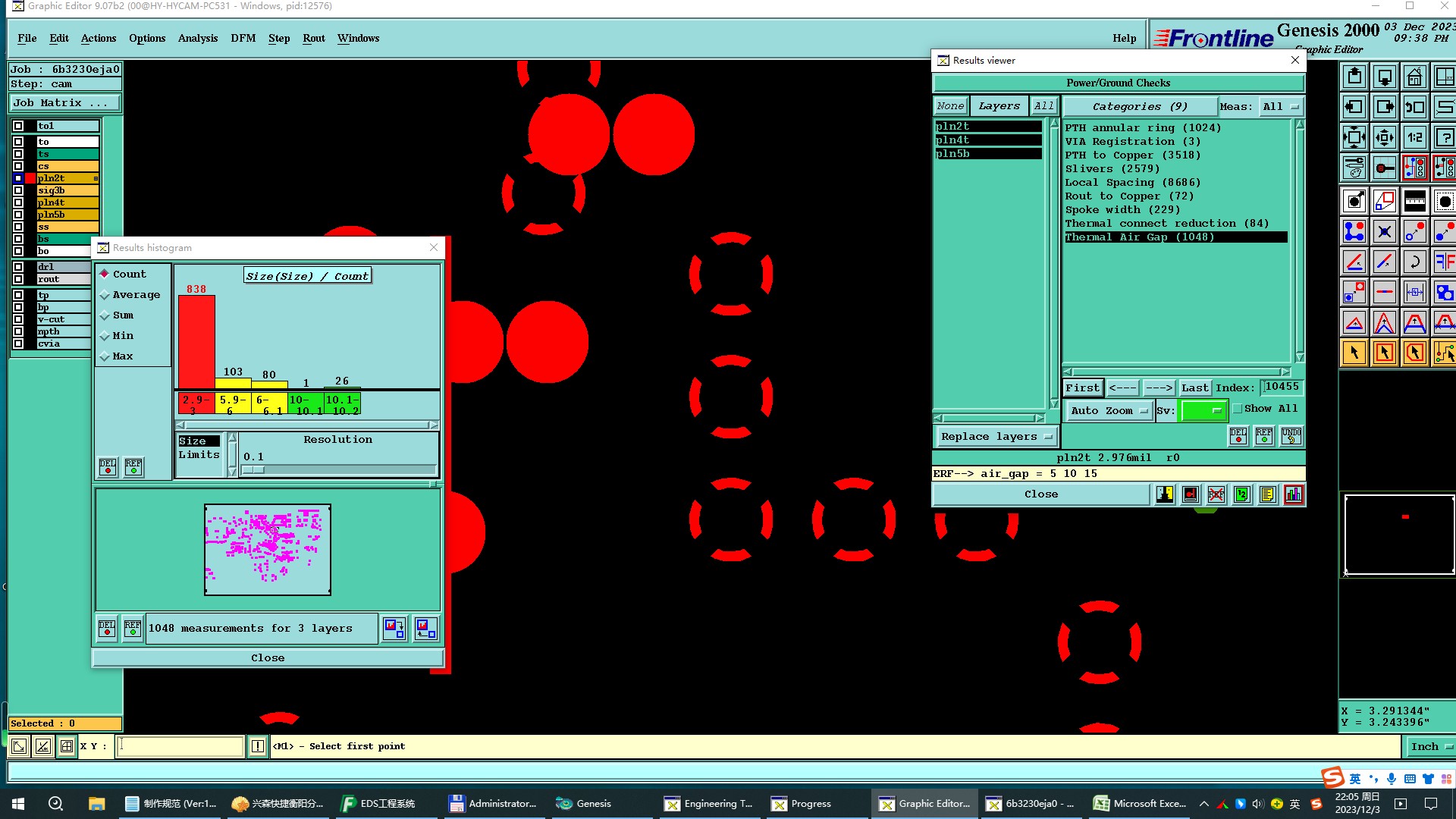The width and height of the screenshot is (1456, 819).
Task: Click the UNDO icon in Results viewer
Action: (x=1291, y=436)
